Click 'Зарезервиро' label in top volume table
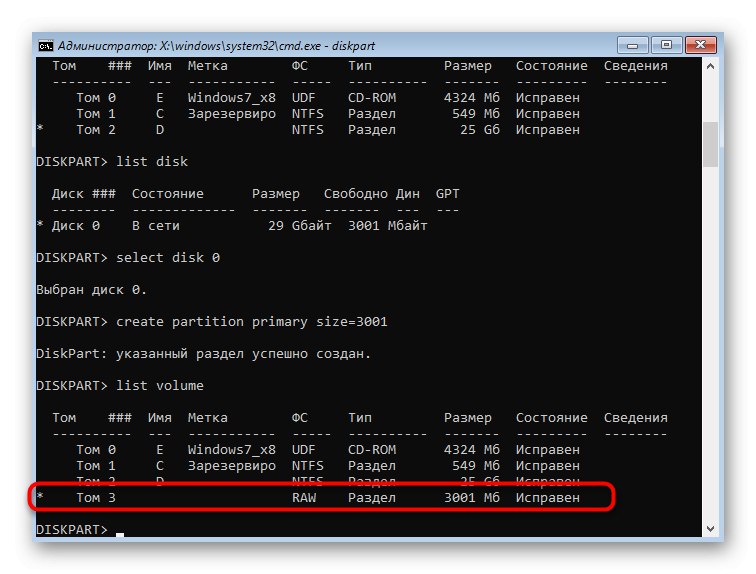Viewport: 756px width, 574px height. coord(231,114)
